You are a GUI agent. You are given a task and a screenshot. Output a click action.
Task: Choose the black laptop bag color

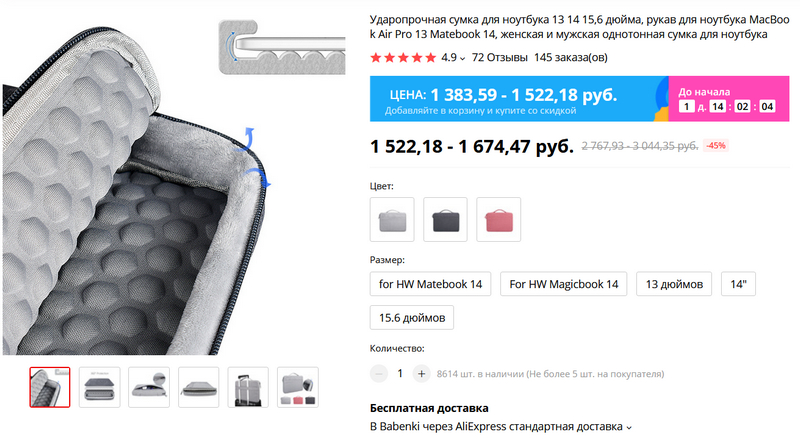pos(445,220)
